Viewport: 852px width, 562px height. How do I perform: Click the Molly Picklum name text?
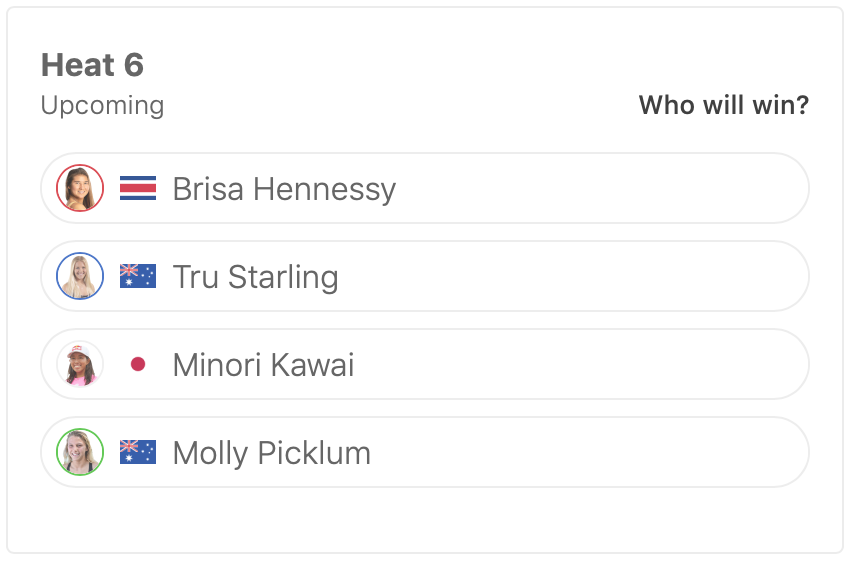[x=271, y=453]
